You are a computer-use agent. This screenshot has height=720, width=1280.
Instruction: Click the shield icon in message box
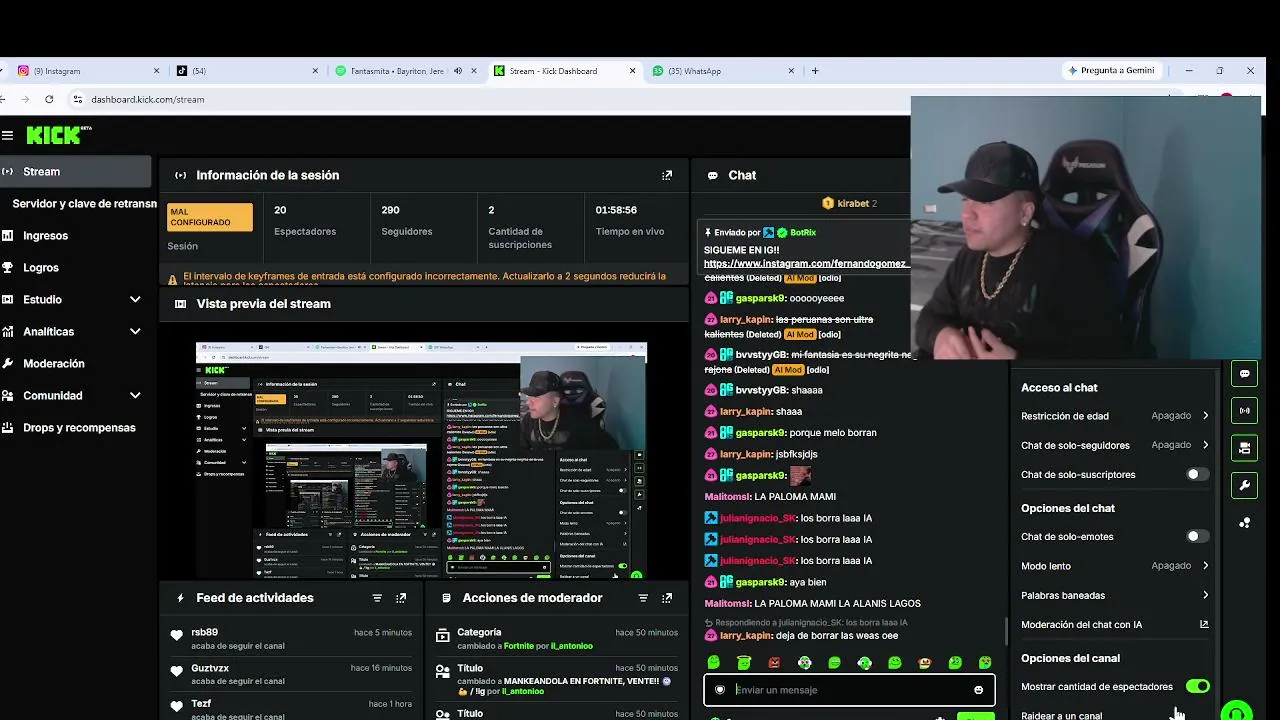(720, 690)
